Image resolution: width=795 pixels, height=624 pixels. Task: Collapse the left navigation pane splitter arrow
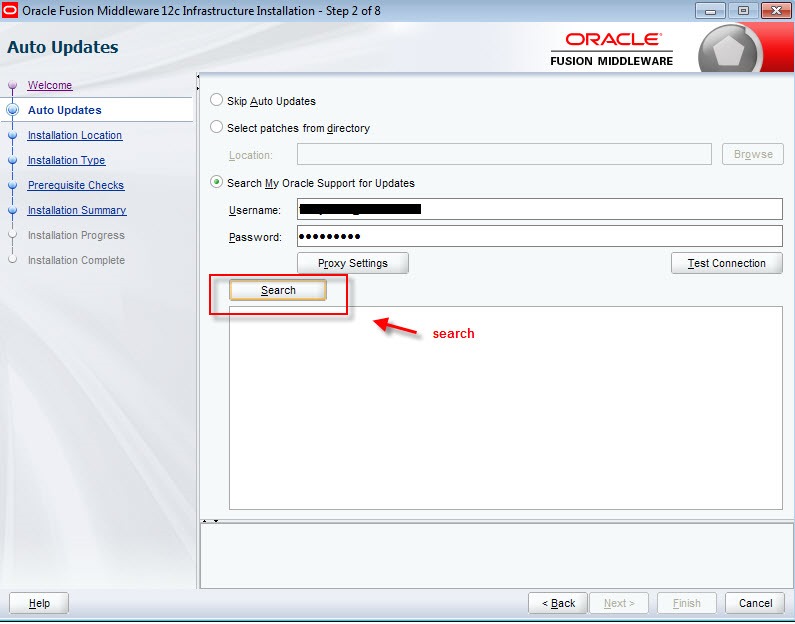(198, 77)
